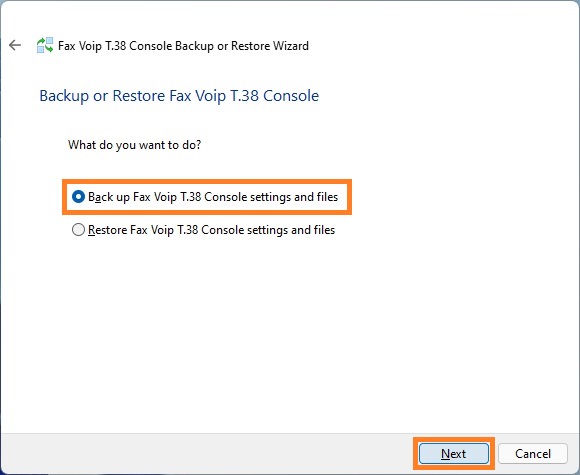Select the Restore settings radio circle
The height and width of the screenshot is (475, 580).
[x=78, y=230]
